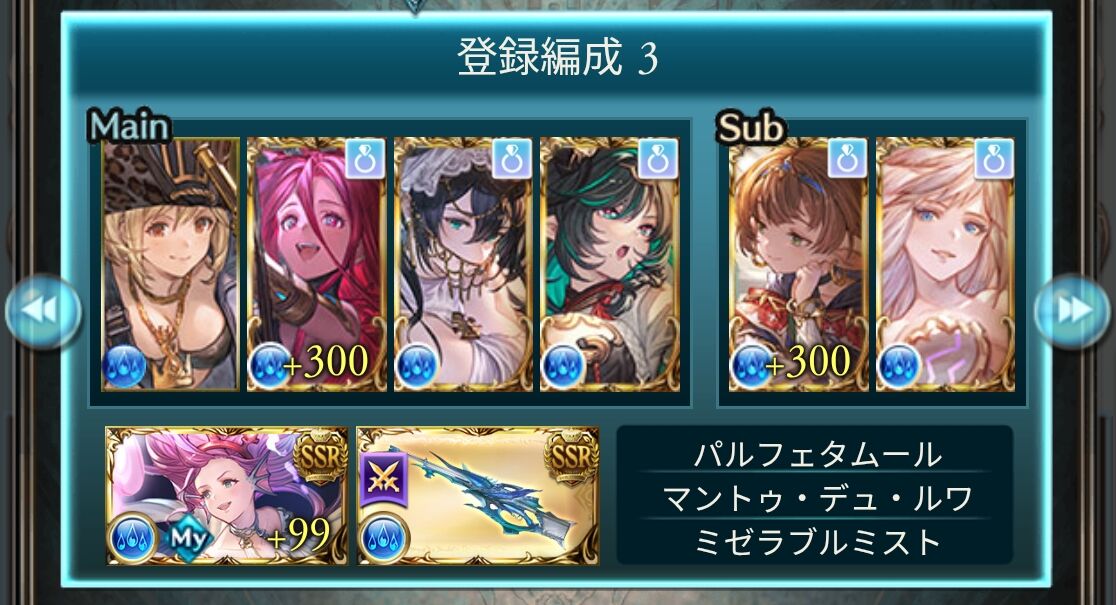Select the パルフェタムール skill entry
Viewport: 1116px width, 605px height.
[x=816, y=454]
